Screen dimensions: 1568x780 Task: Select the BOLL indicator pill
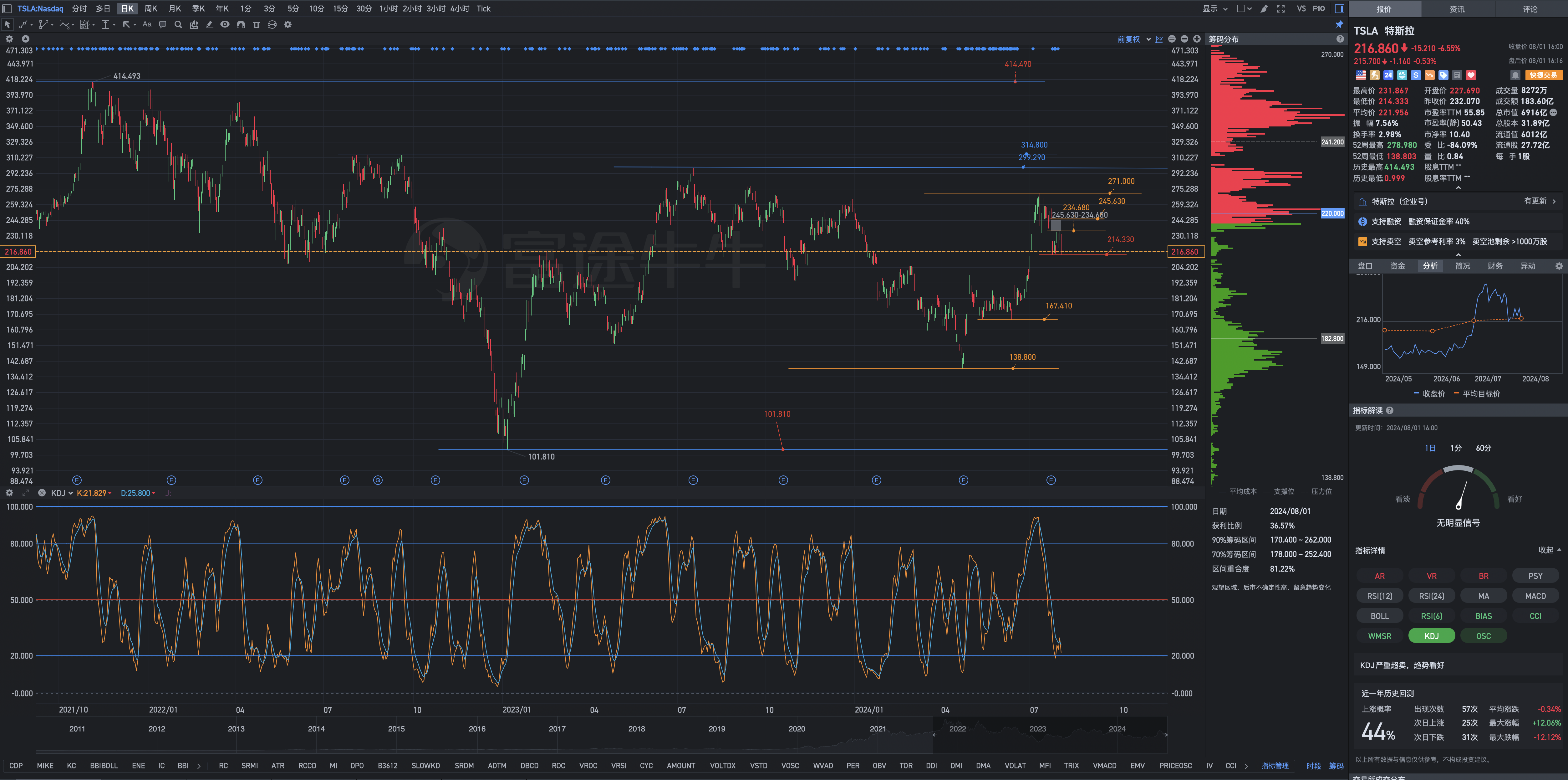[x=1380, y=616]
